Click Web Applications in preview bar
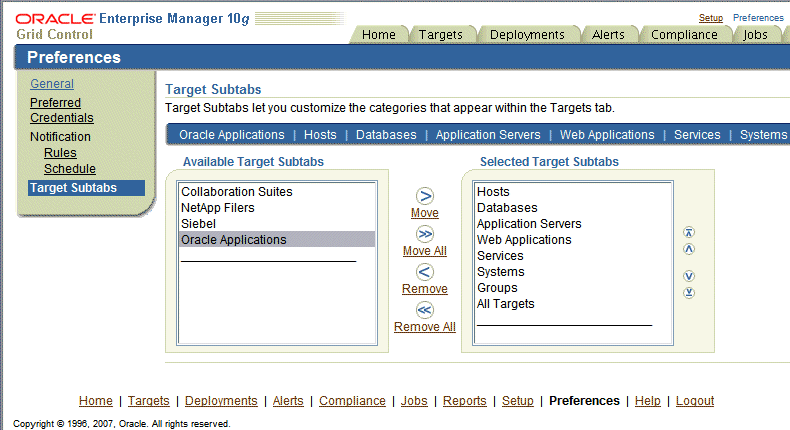Screen dimensions: 790x430 (x=607, y=135)
